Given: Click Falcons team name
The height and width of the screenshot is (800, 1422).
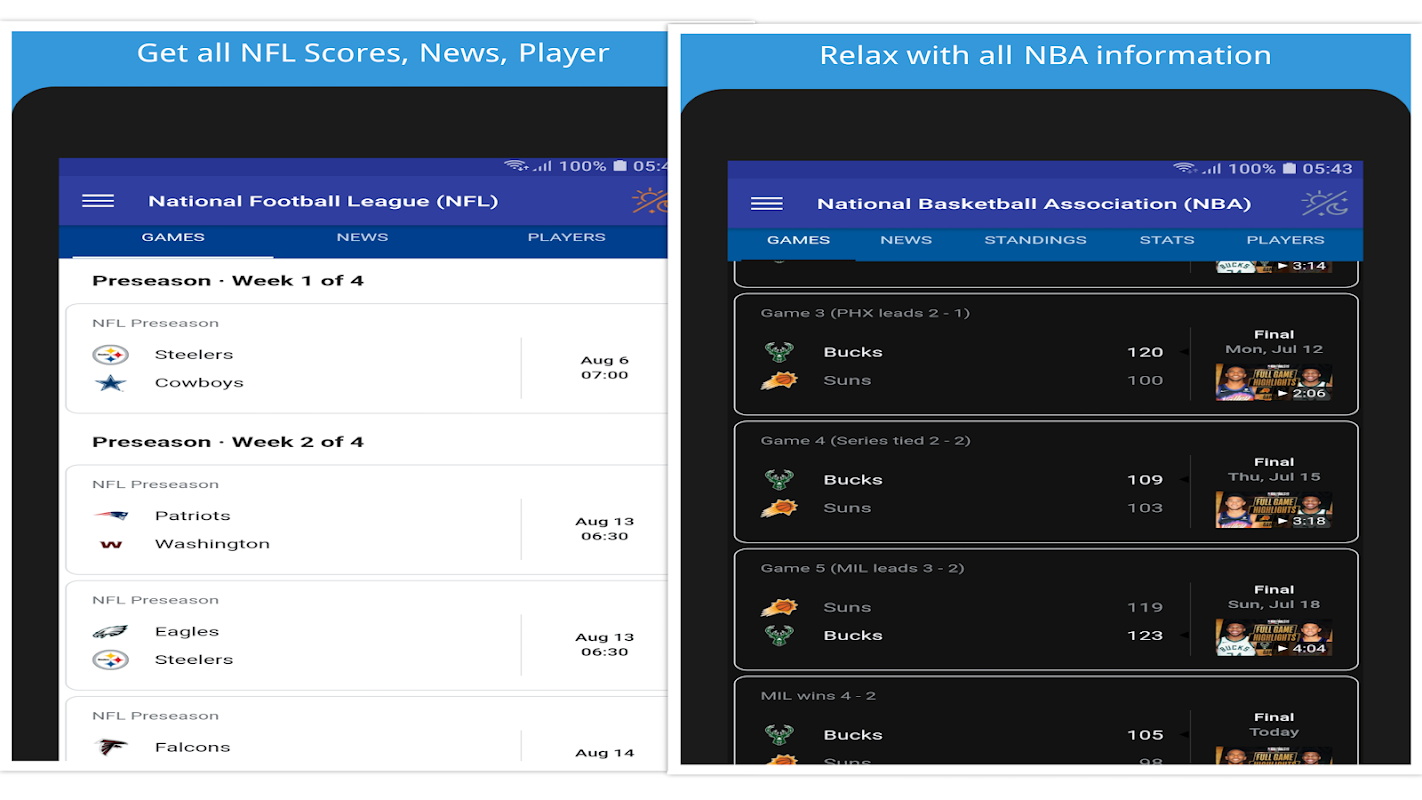Looking at the screenshot, I should click(192, 747).
